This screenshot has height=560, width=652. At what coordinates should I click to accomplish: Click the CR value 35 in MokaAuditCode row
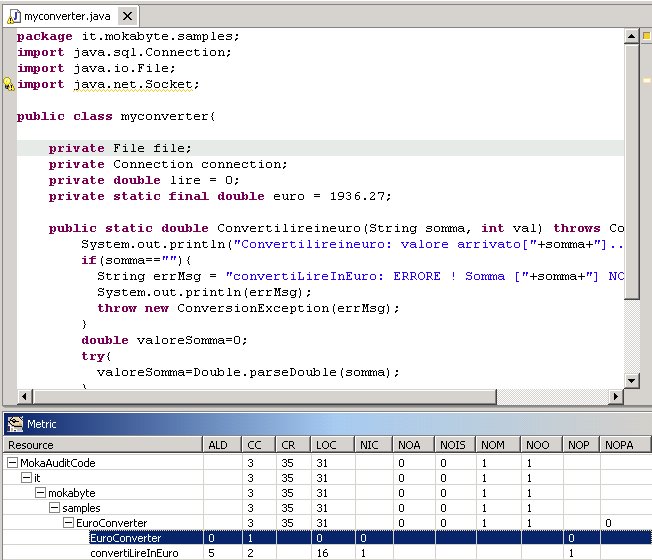(287, 463)
